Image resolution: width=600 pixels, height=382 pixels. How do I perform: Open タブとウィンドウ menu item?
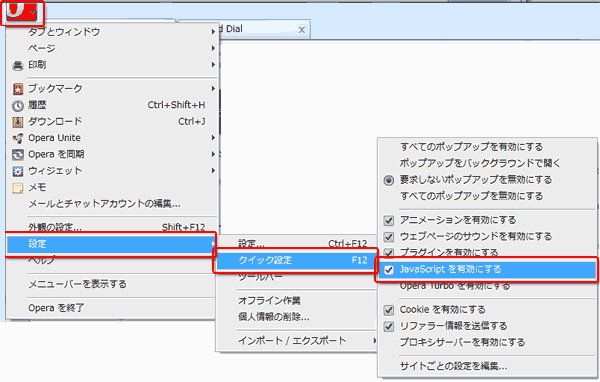click(112, 32)
